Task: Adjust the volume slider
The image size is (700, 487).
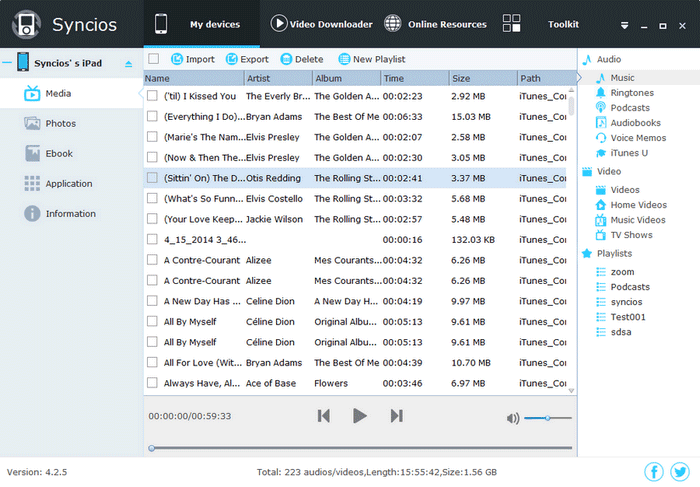Action: coord(548,418)
